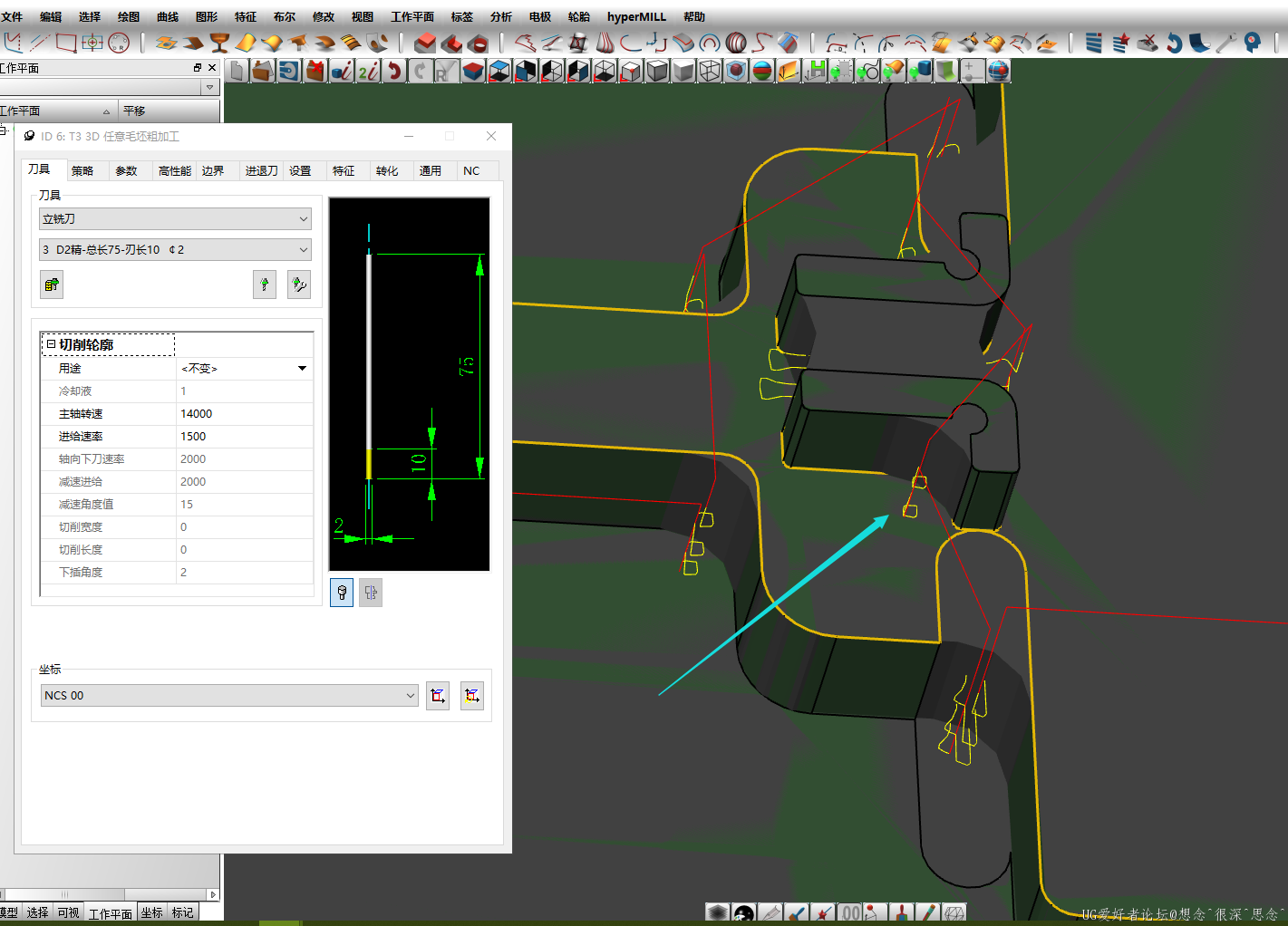Switch to the 策略 tab
This screenshot has width=1288, height=926.
coord(82,170)
